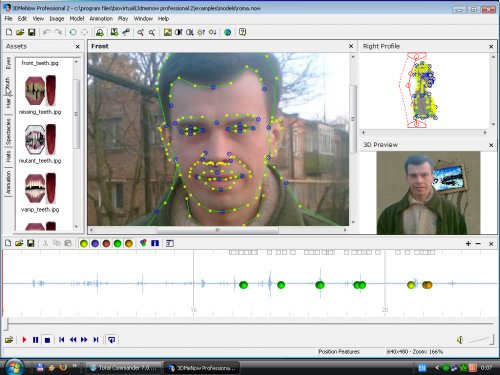Switch to the Spectacles assets tab
Screen dimensions: 500x375
[8, 131]
